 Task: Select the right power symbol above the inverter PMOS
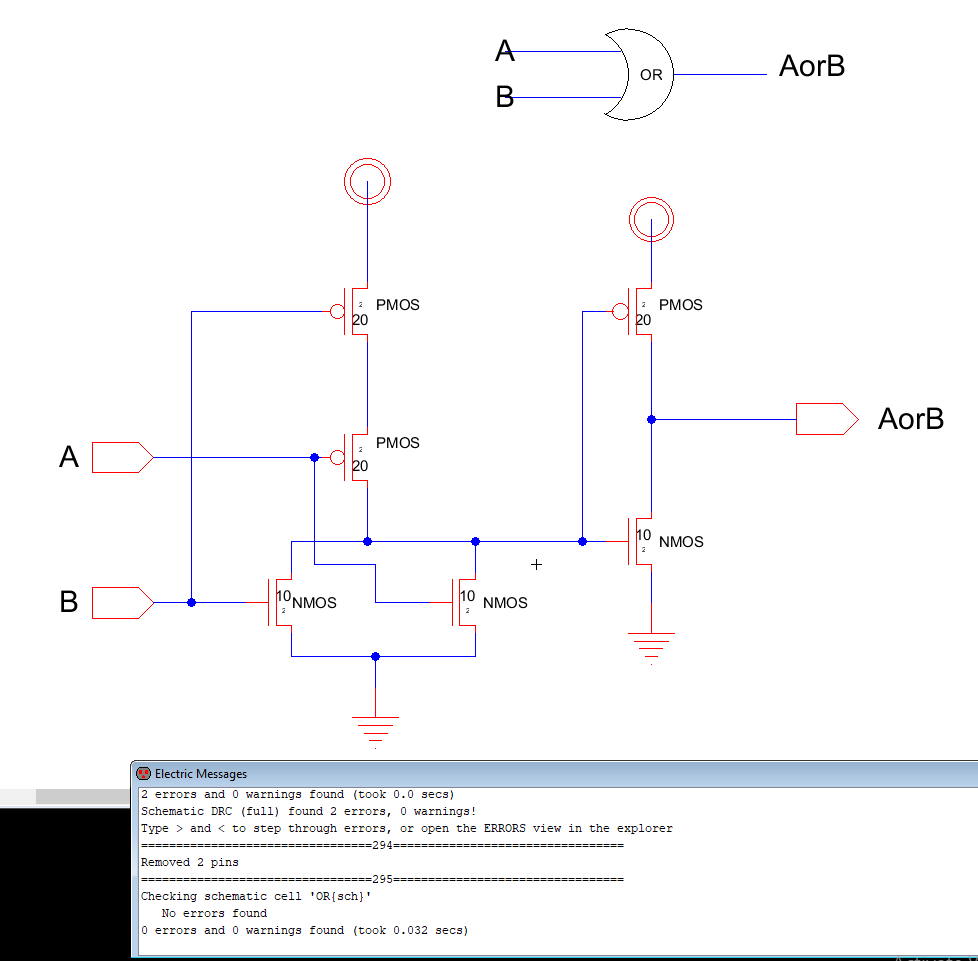click(651, 220)
